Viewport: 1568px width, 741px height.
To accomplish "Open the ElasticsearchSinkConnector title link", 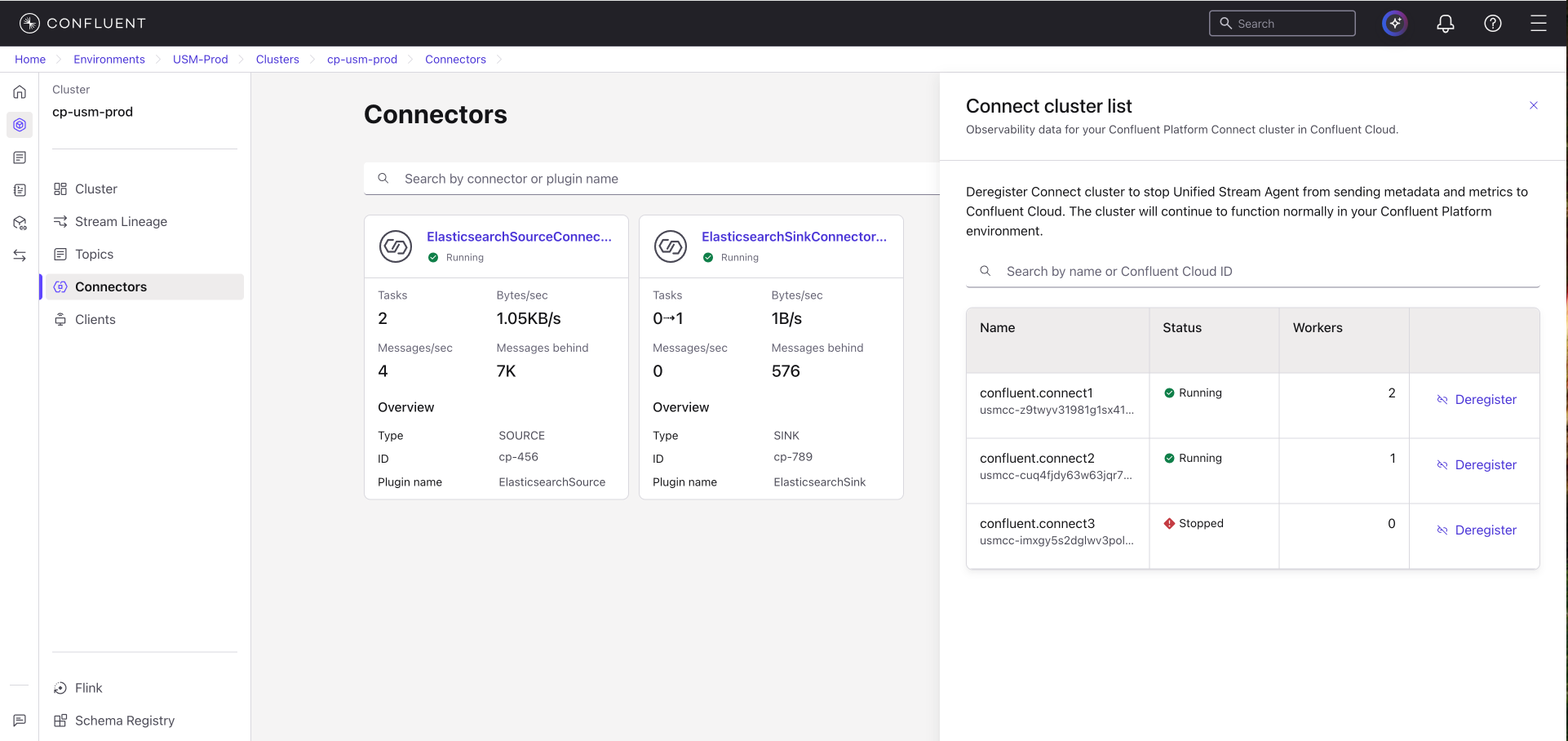I will 794,237.
